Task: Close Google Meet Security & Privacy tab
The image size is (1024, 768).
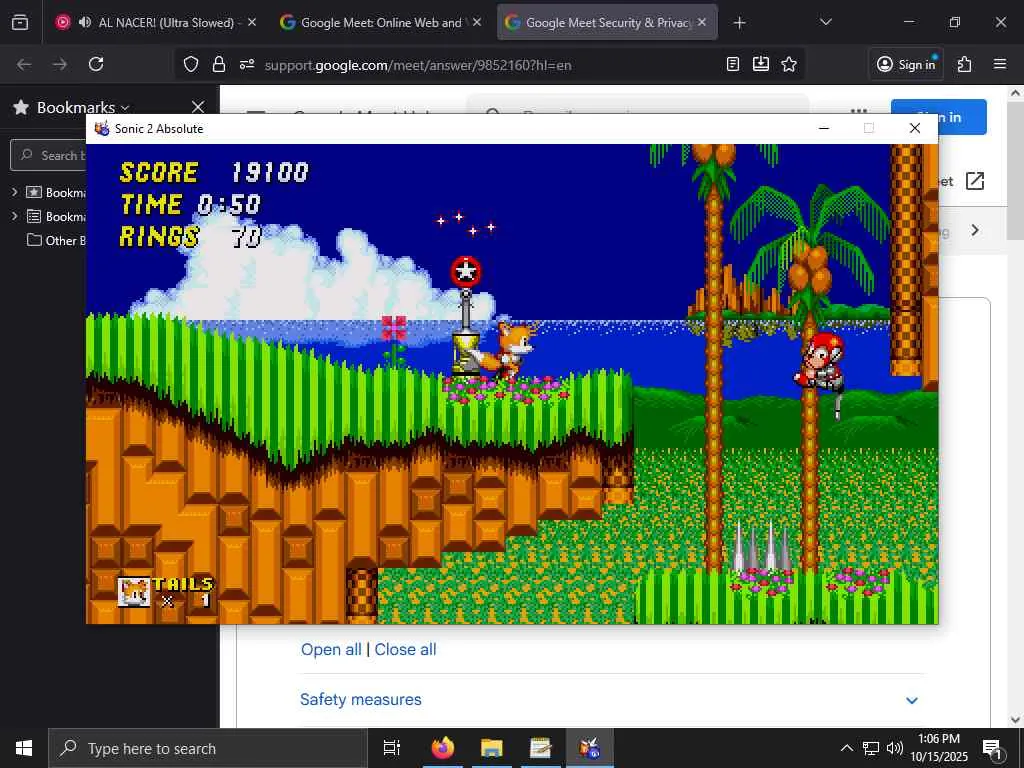Action: (x=701, y=23)
